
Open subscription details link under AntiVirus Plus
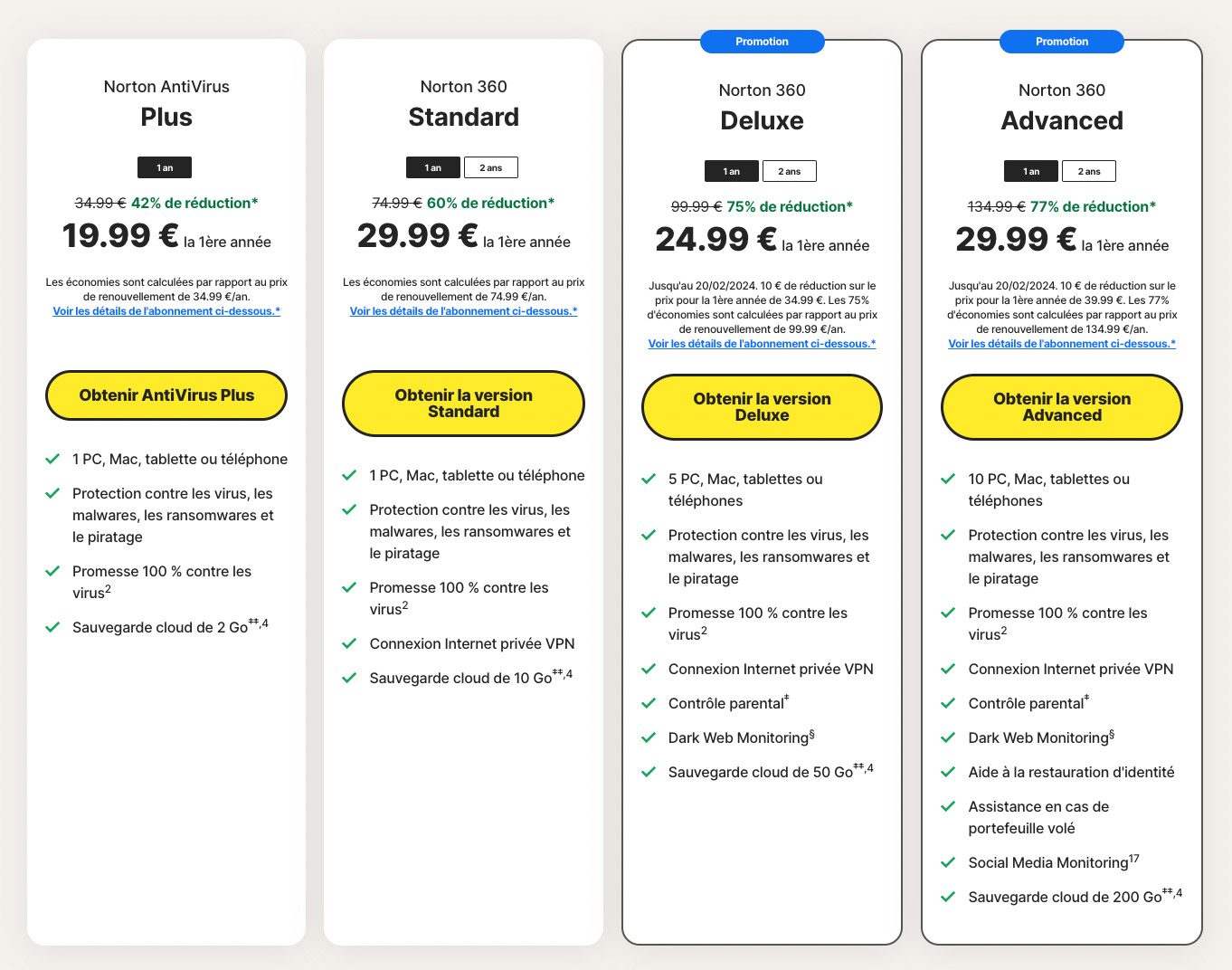click(166, 311)
